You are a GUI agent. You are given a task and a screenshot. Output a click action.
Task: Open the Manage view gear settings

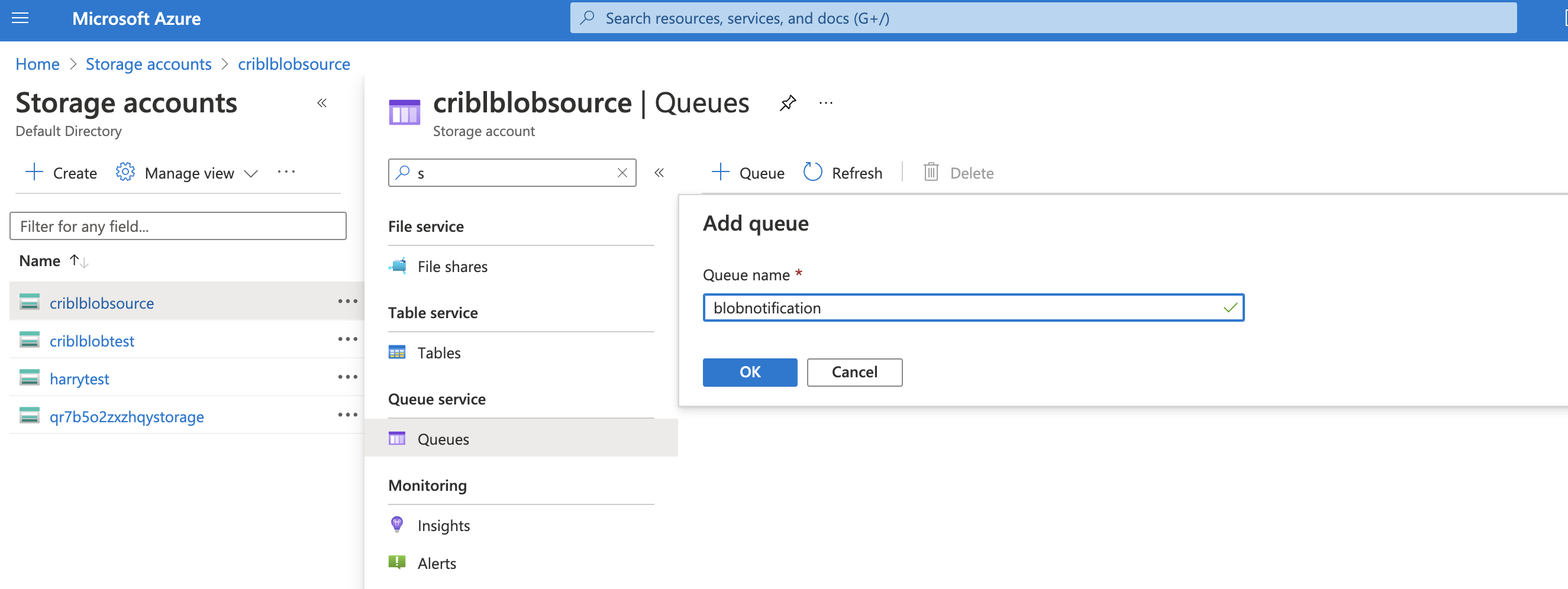[x=124, y=172]
